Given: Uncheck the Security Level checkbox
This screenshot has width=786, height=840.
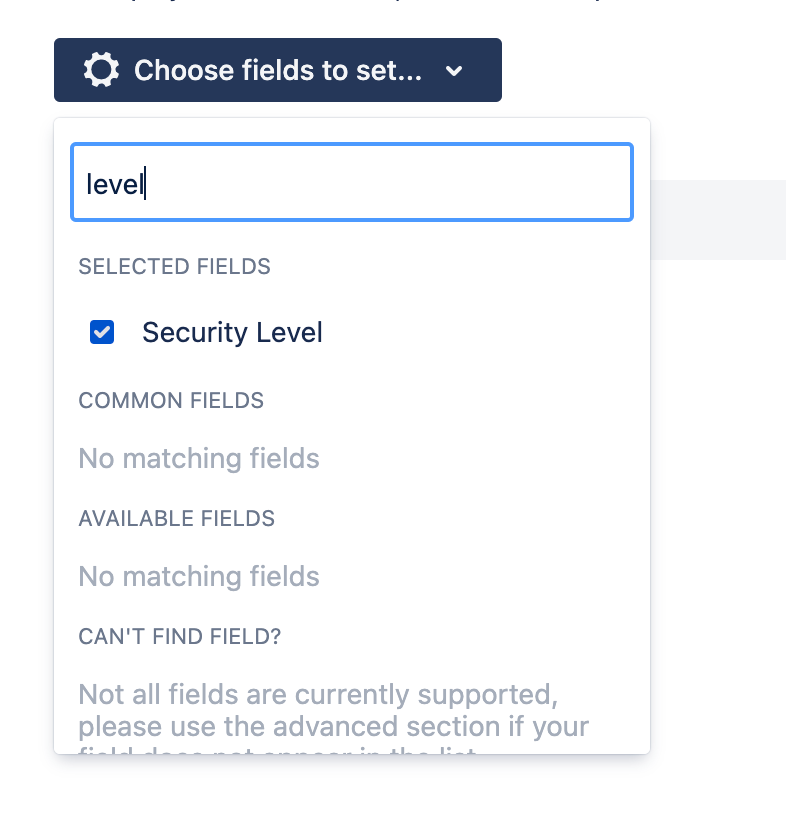Looking at the screenshot, I should (102, 333).
